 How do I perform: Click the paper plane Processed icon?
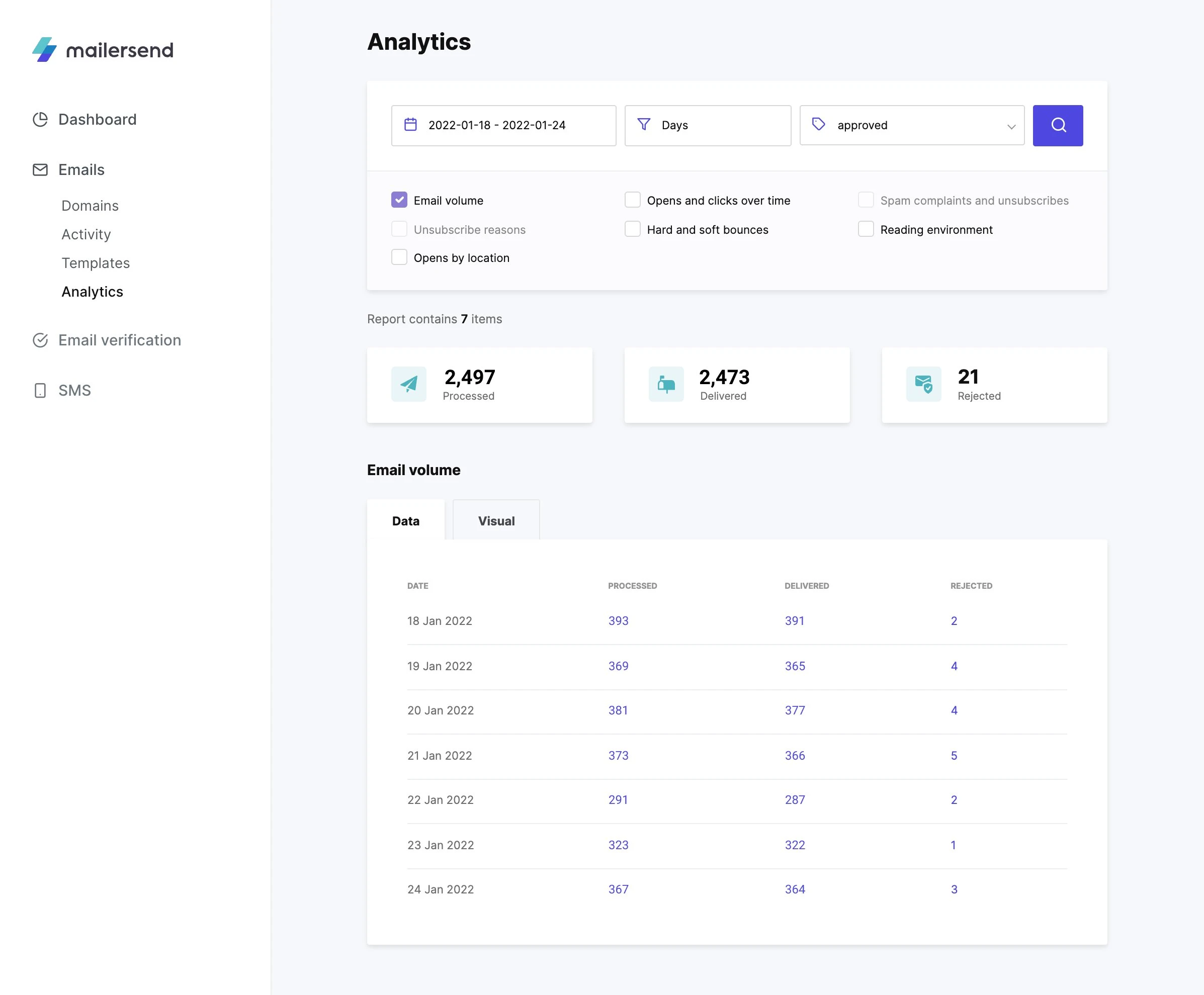pyautogui.click(x=409, y=384)
